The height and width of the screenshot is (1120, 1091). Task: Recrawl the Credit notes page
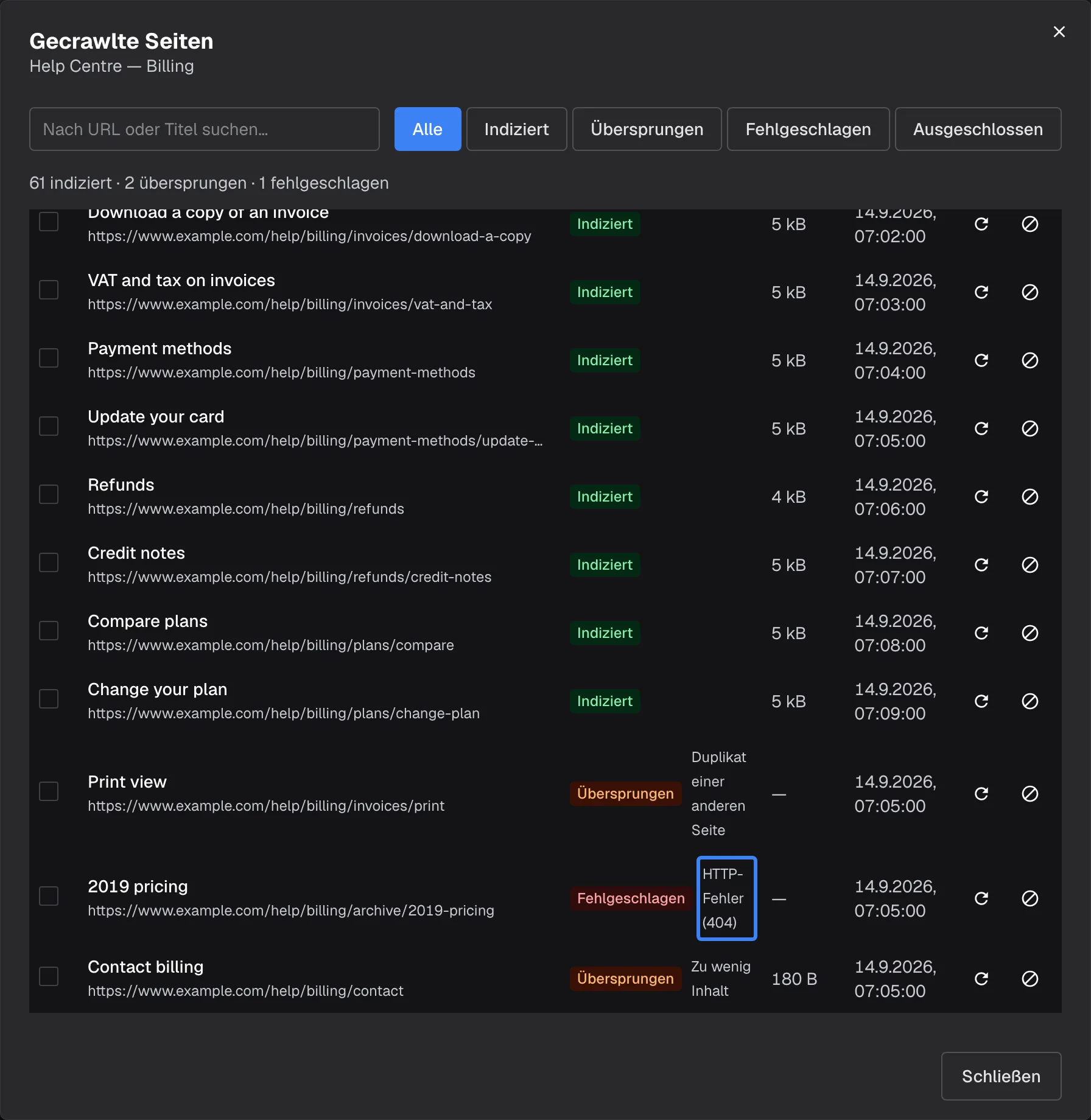(981, 565)
